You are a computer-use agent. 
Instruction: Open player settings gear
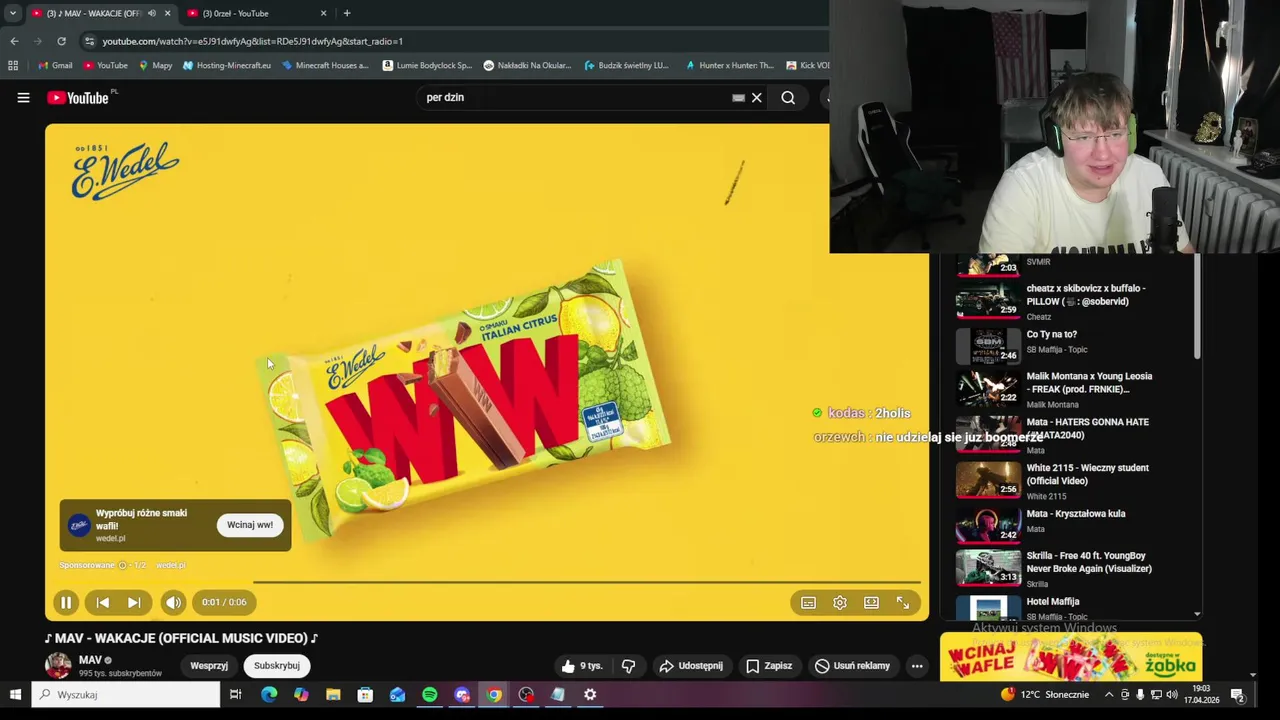840,602
